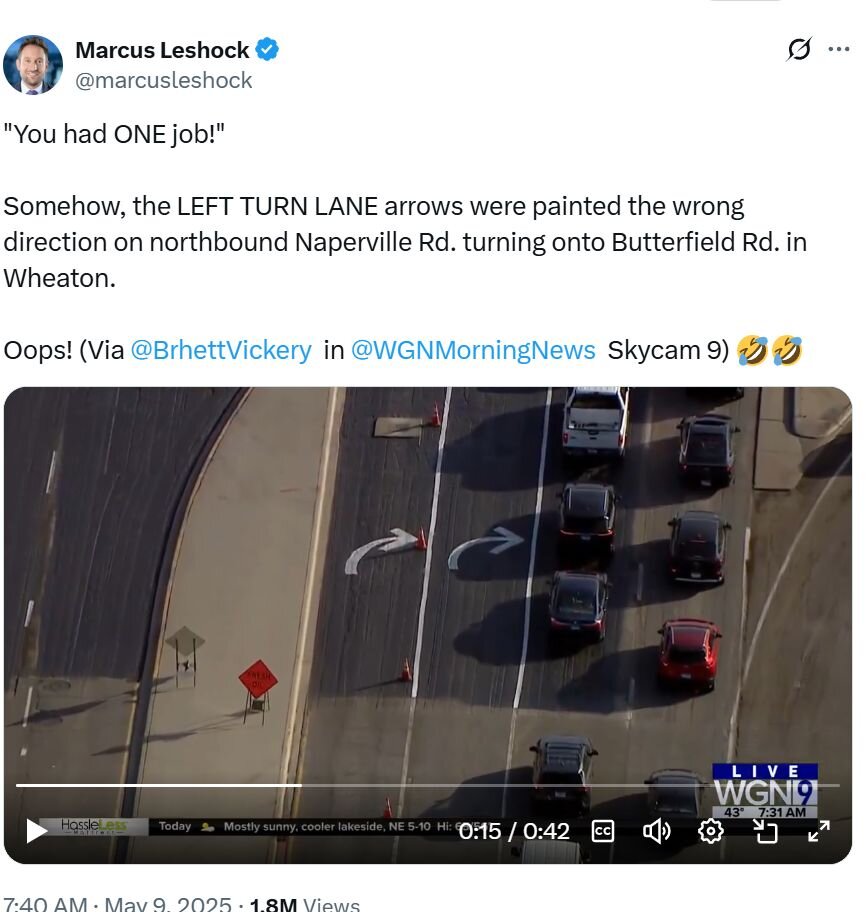Click the video elapsed time display 0:15 / 0:42
The image size is (868, 912).
[x=514, y=831]
